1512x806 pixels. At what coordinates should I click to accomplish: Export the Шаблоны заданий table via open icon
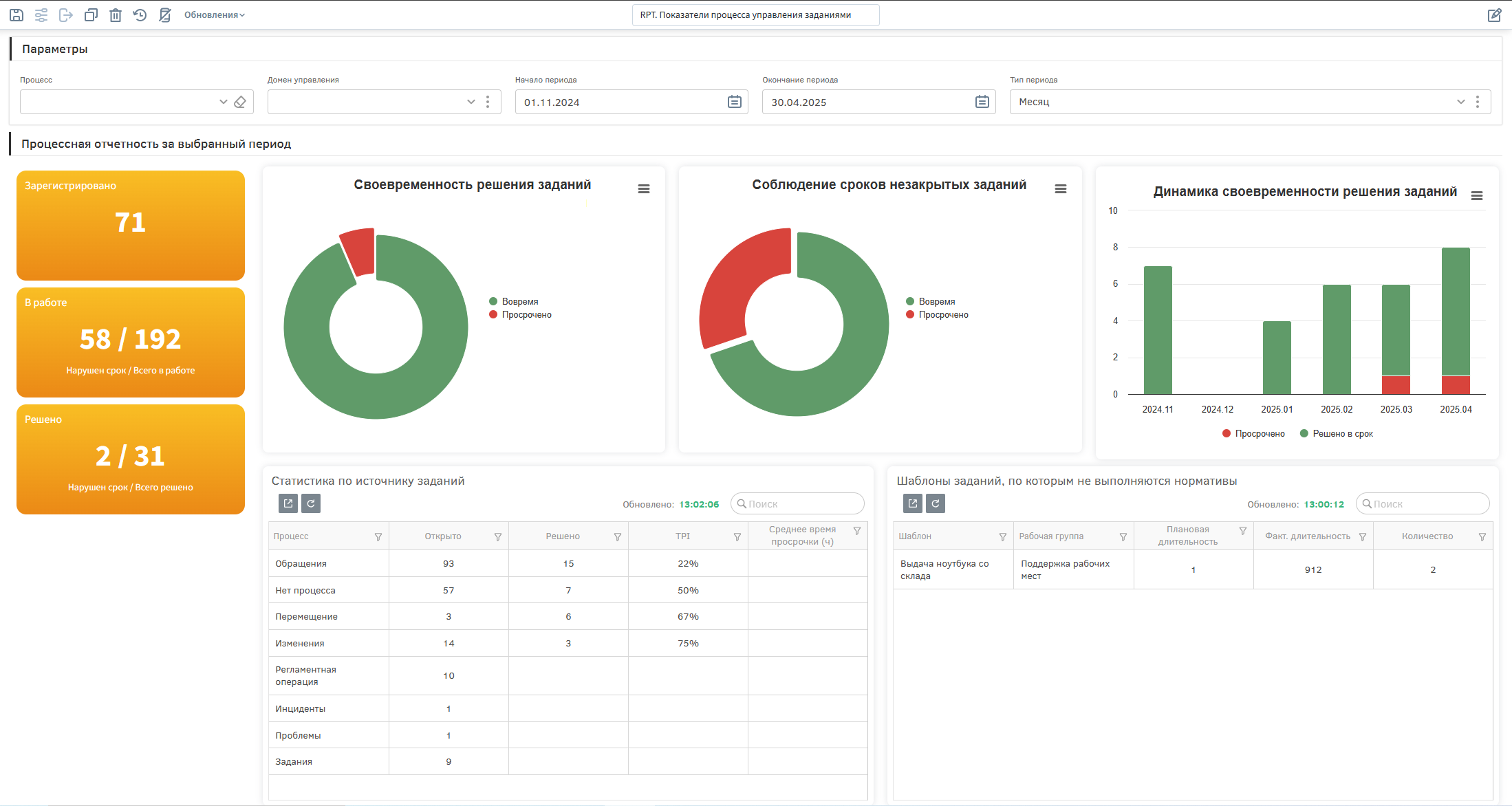[913, 503]
